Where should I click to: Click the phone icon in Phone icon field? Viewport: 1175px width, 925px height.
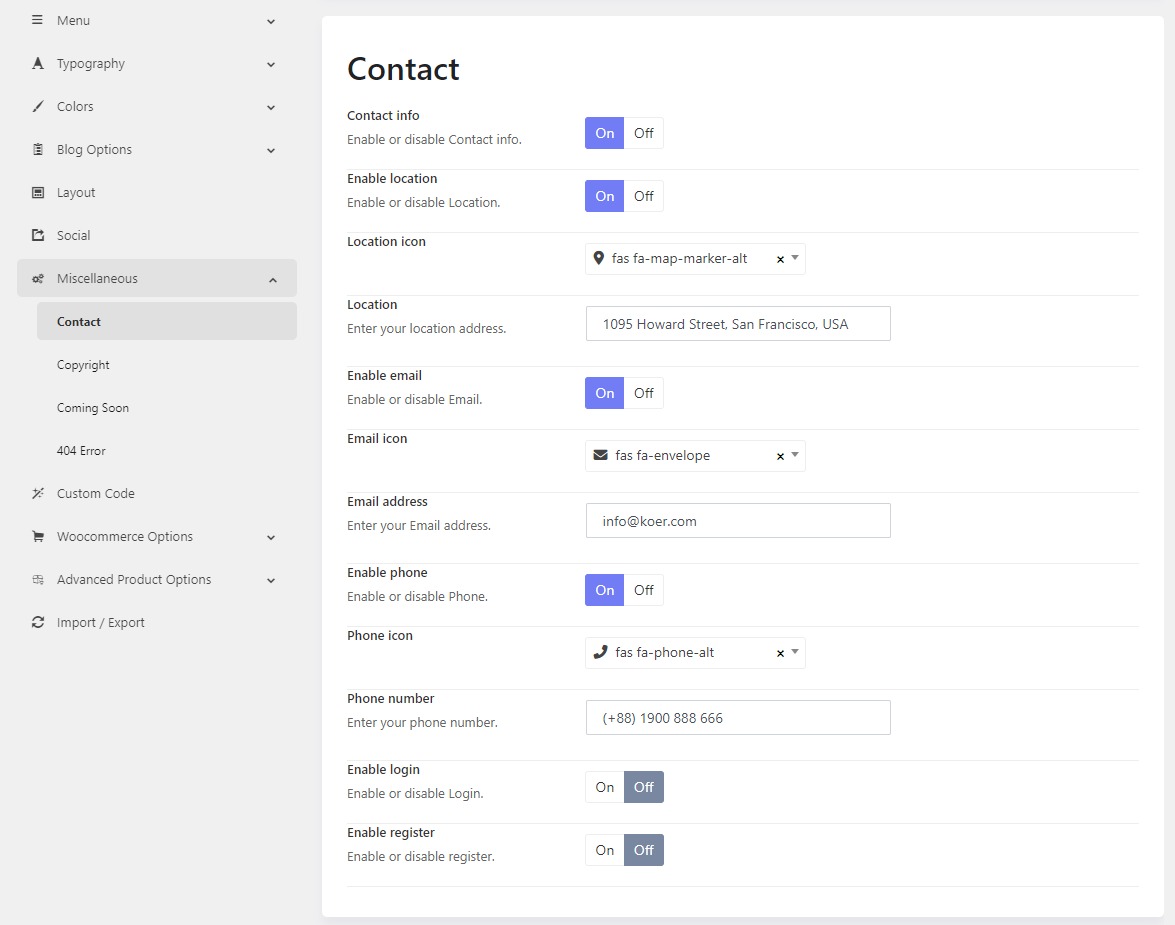[600, 652]
